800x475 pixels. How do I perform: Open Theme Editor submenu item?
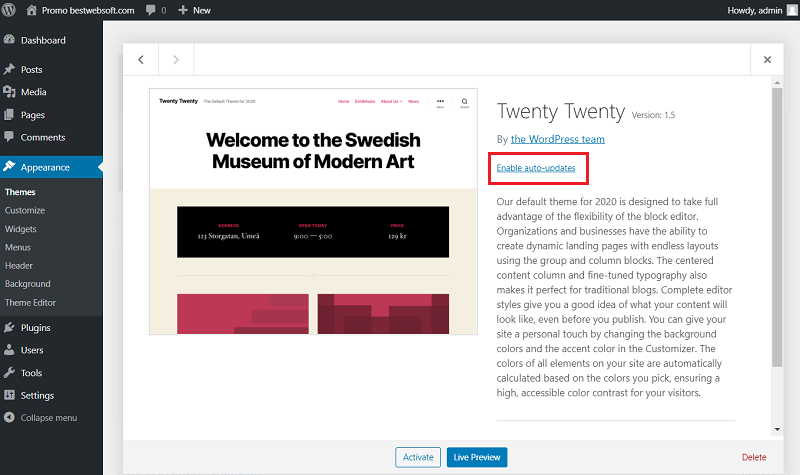pyautogui.click(x=30, y=303)
